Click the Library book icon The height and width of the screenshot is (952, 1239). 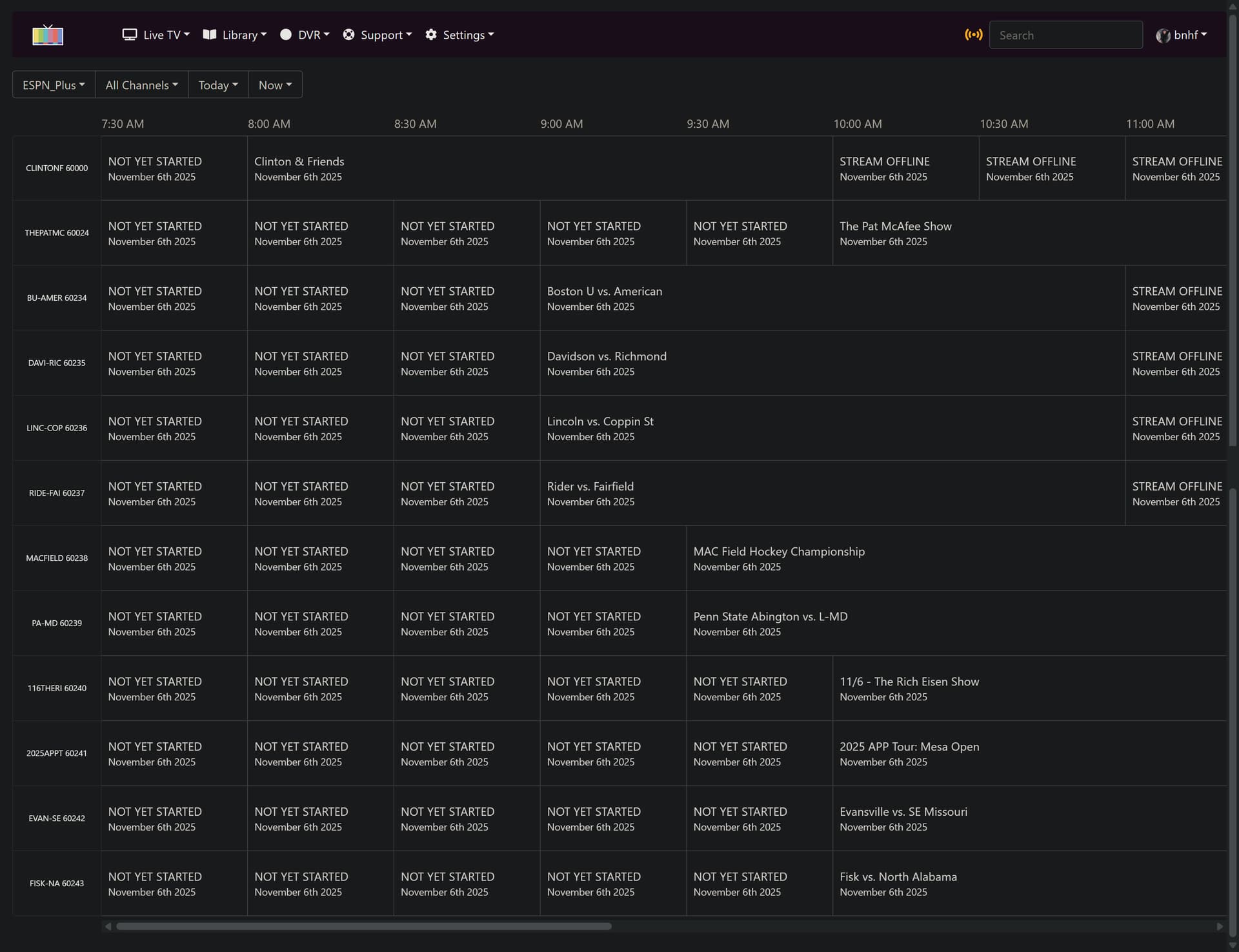coord(210,35)
